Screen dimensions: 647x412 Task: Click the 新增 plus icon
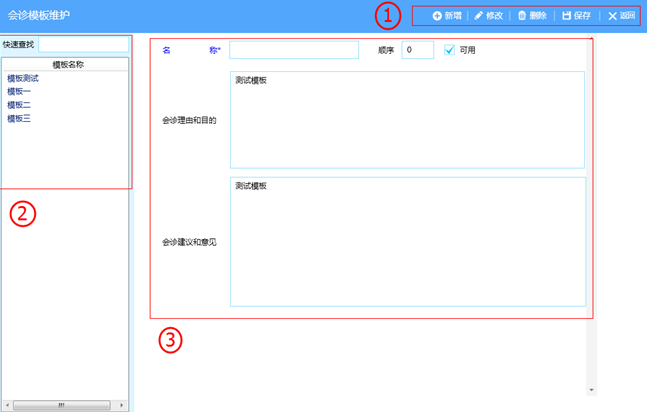pos(437,16)
